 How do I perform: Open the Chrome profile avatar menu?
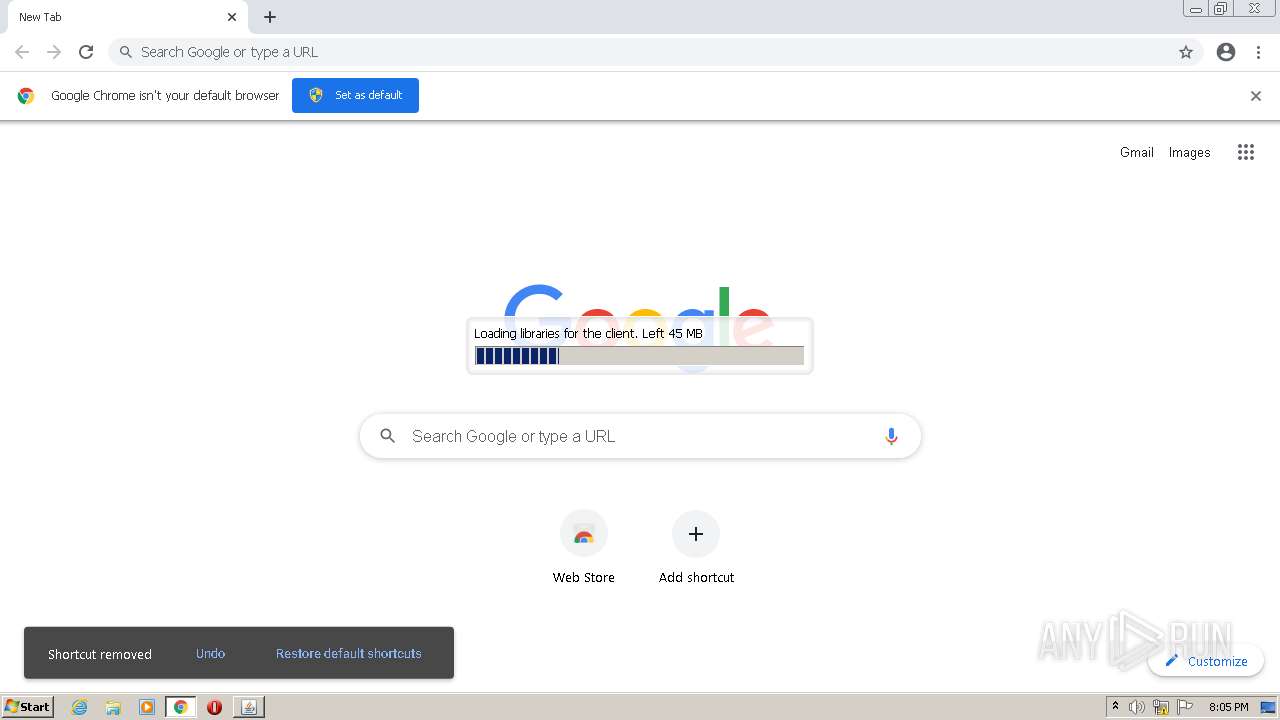[1226, 52]
